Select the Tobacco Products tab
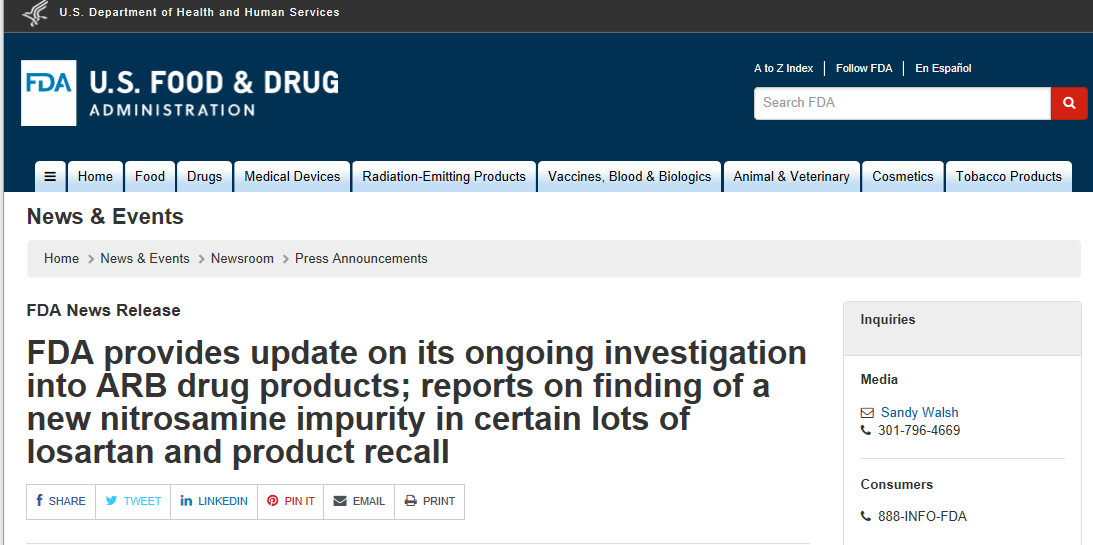The width and height of the screenshot is (1093, 545). point(1008,177)
